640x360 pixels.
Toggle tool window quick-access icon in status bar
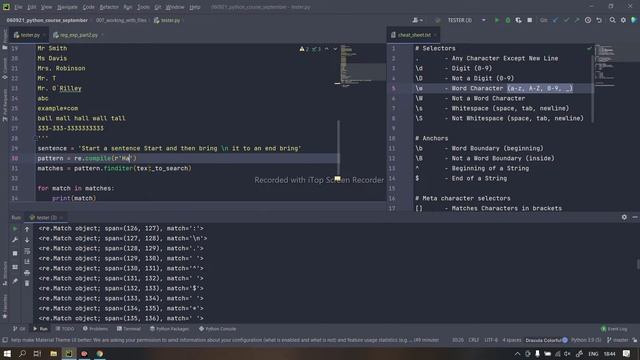[5, 340]
